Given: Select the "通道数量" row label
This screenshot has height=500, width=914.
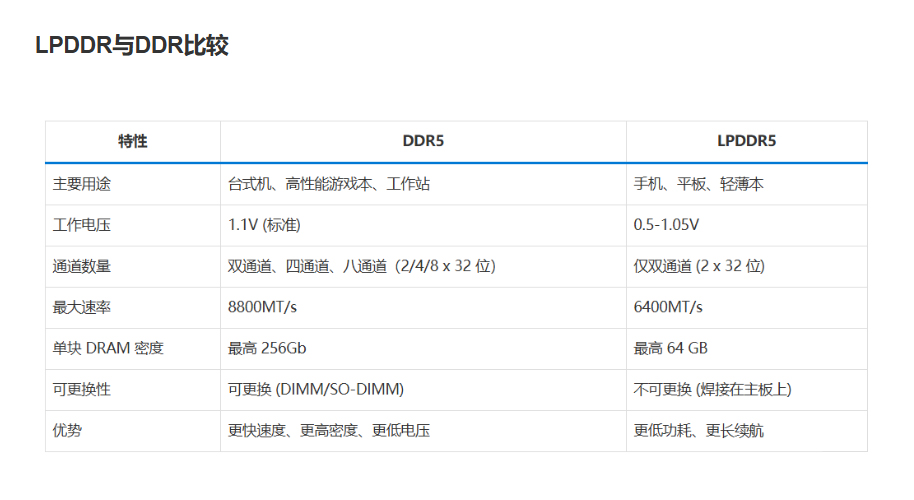Looking at the screenshot, I should click(x=82, y=266).
